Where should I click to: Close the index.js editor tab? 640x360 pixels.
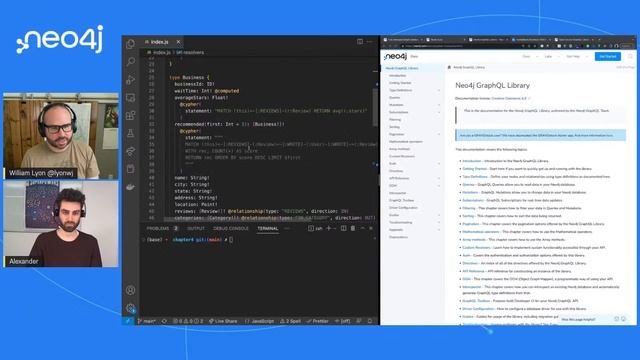[x=178, y=42]
